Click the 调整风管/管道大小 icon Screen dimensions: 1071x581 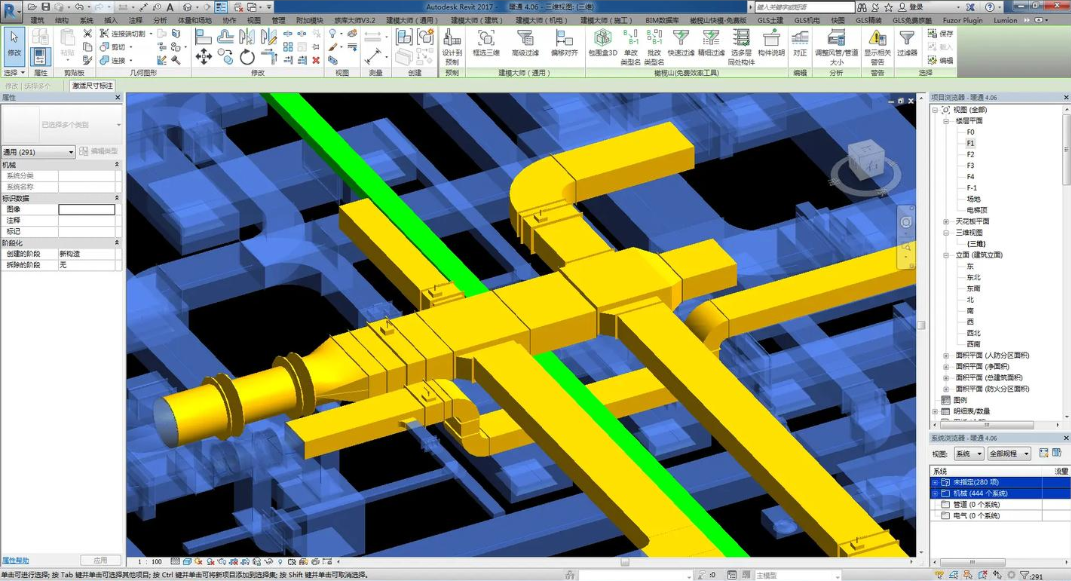coord(836,40)
